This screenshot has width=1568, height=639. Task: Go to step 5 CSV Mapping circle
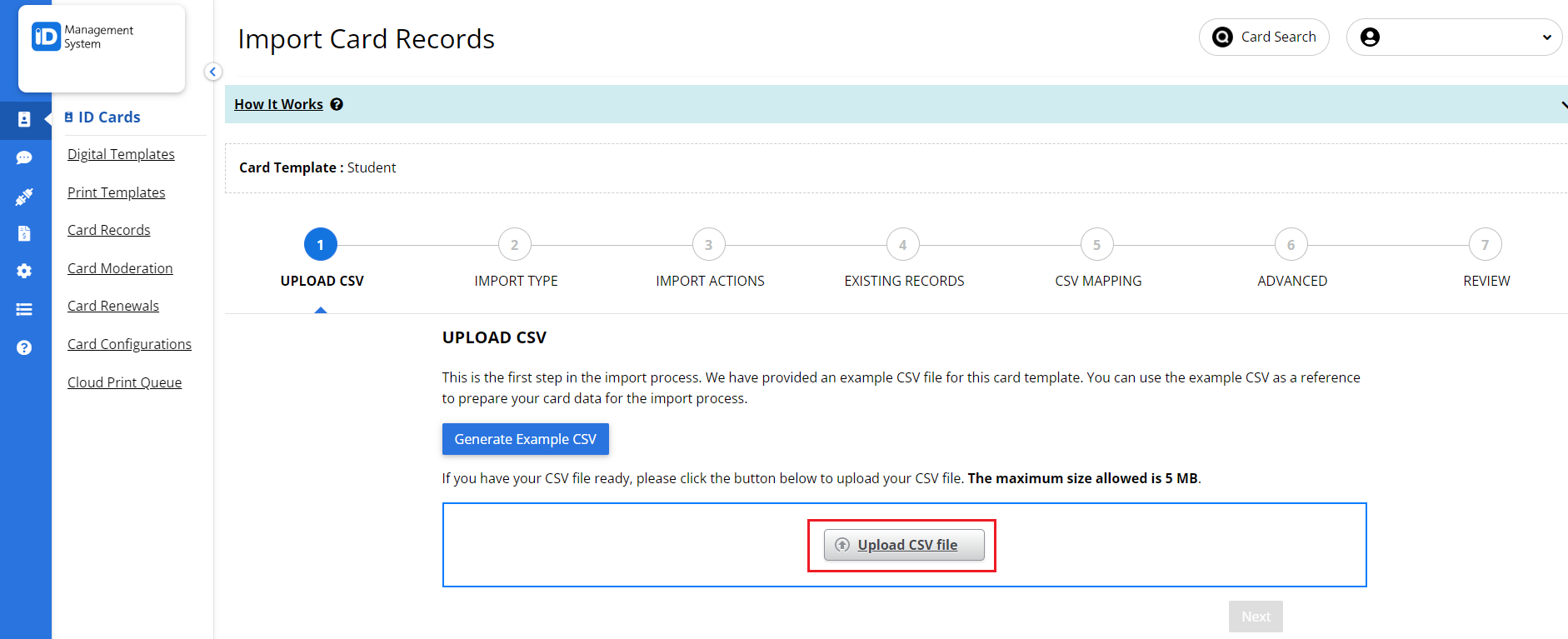click(x=1097, y=245)
